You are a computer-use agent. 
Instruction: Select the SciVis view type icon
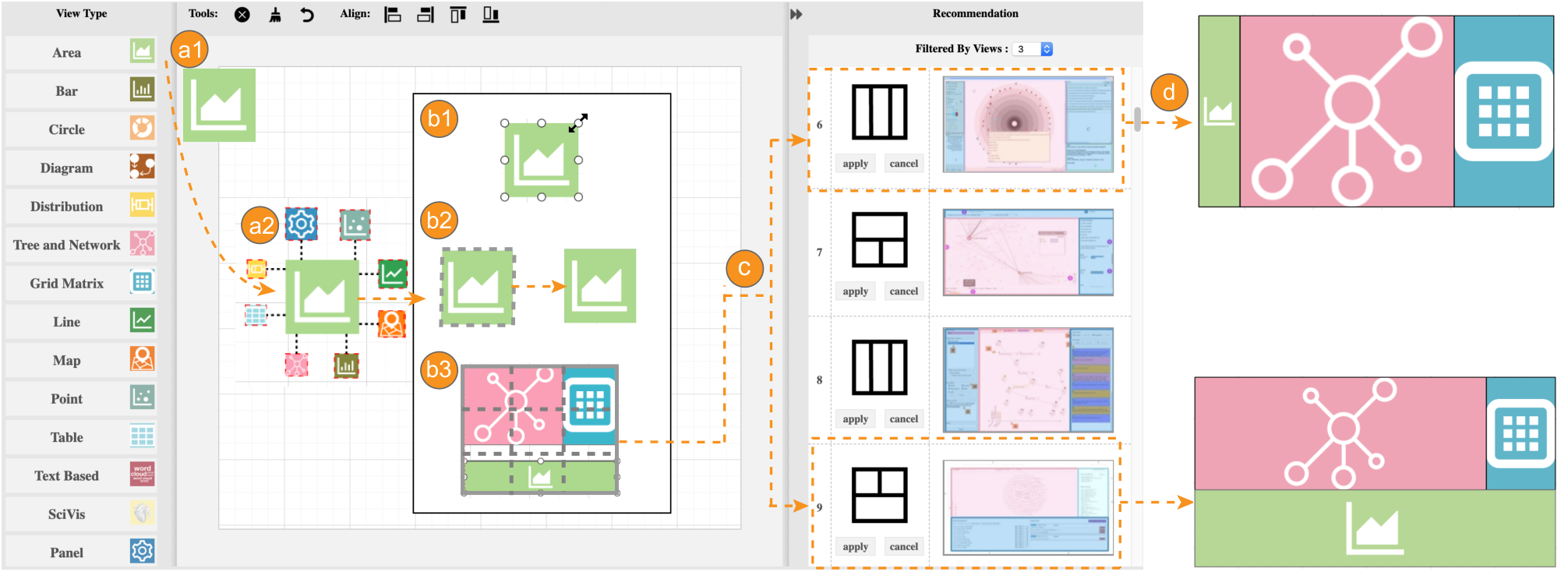point(142,513)
